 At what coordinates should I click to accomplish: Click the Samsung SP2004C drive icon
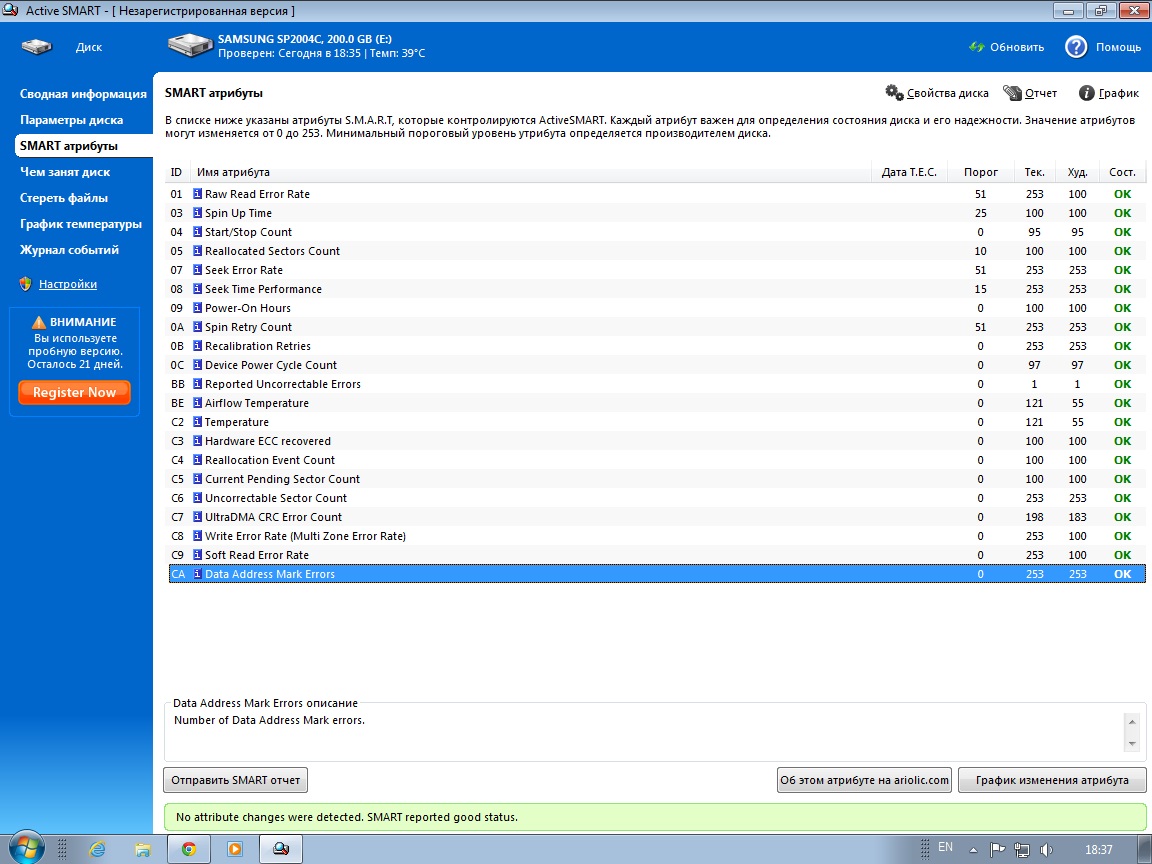(x=190, y=46)
